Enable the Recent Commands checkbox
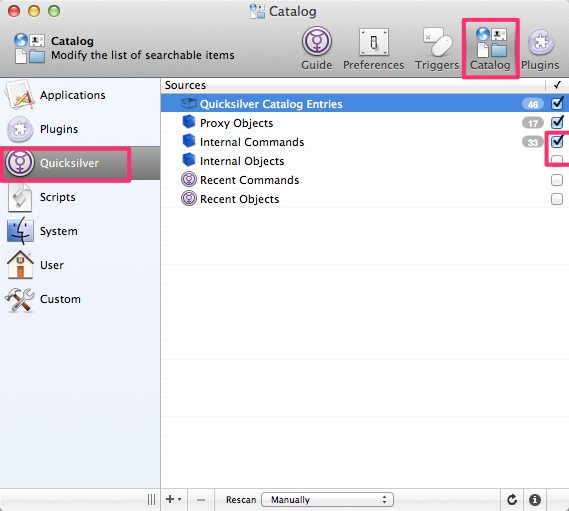 click(557, 180)
